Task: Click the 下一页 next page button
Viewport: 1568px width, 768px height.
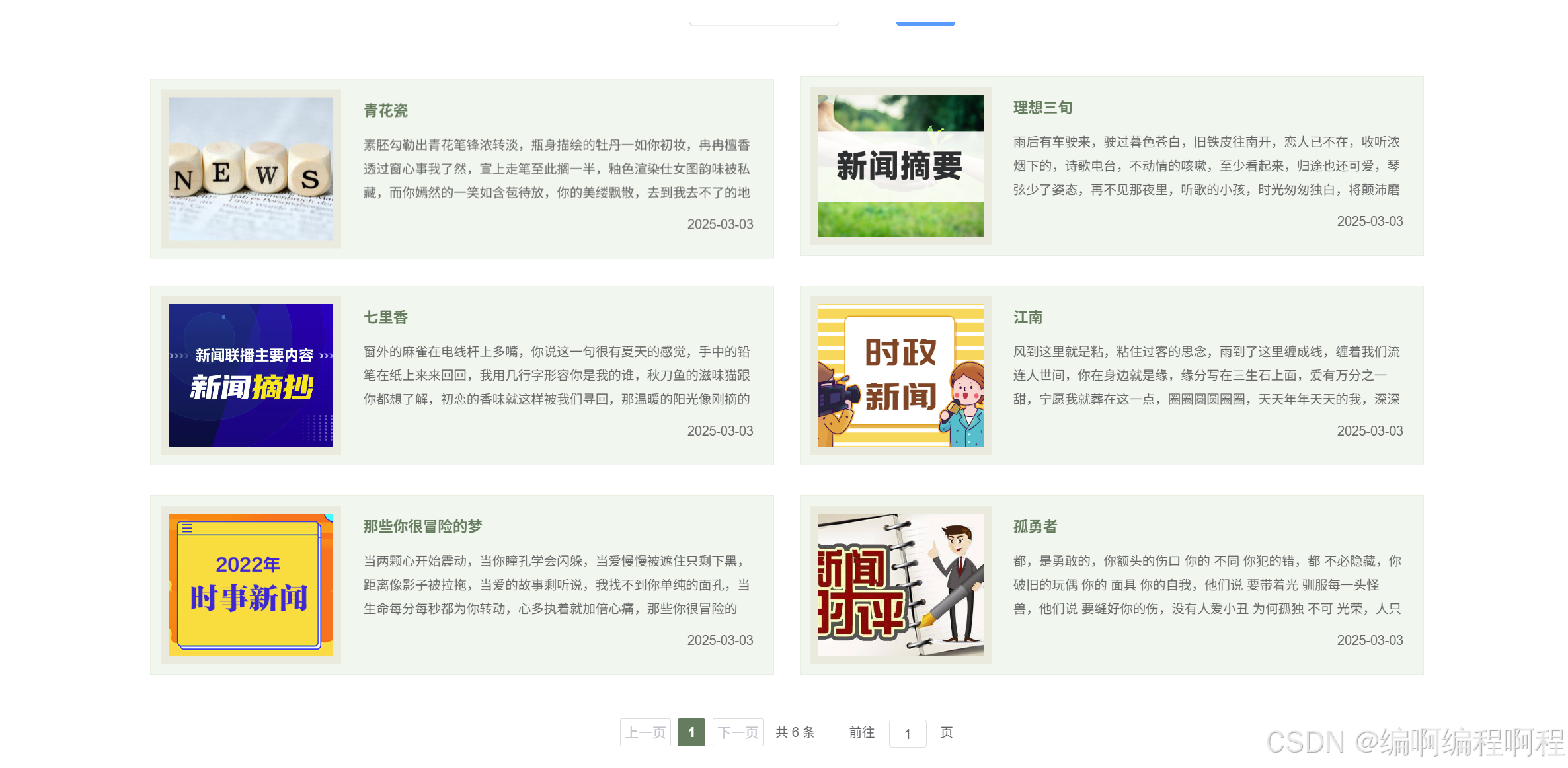Action: tap(737, 732)
